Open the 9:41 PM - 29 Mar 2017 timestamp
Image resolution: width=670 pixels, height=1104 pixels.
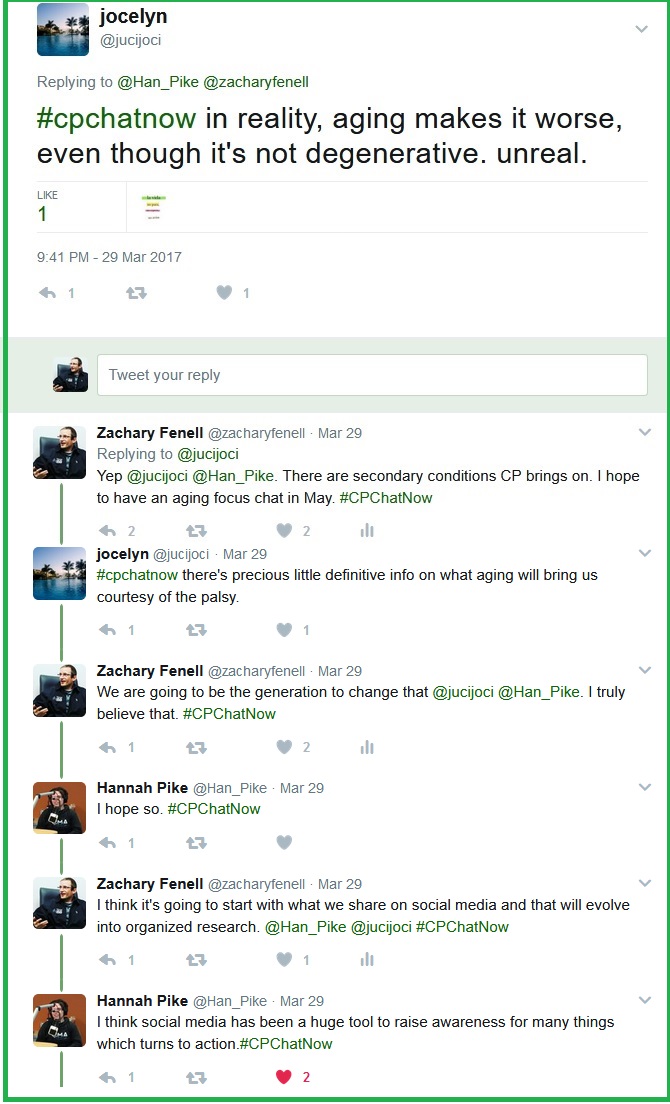pyautogui.click(x=109, y=257)
